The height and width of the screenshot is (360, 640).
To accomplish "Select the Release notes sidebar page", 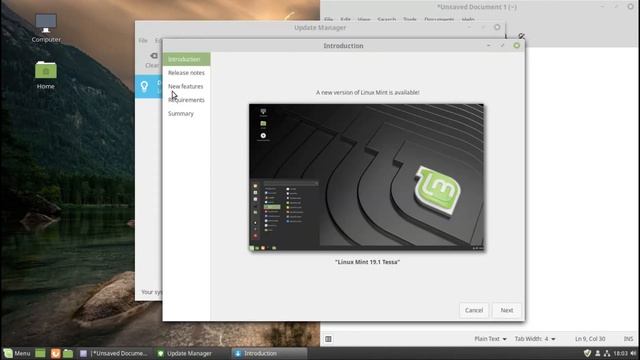I will click(187, 73).
